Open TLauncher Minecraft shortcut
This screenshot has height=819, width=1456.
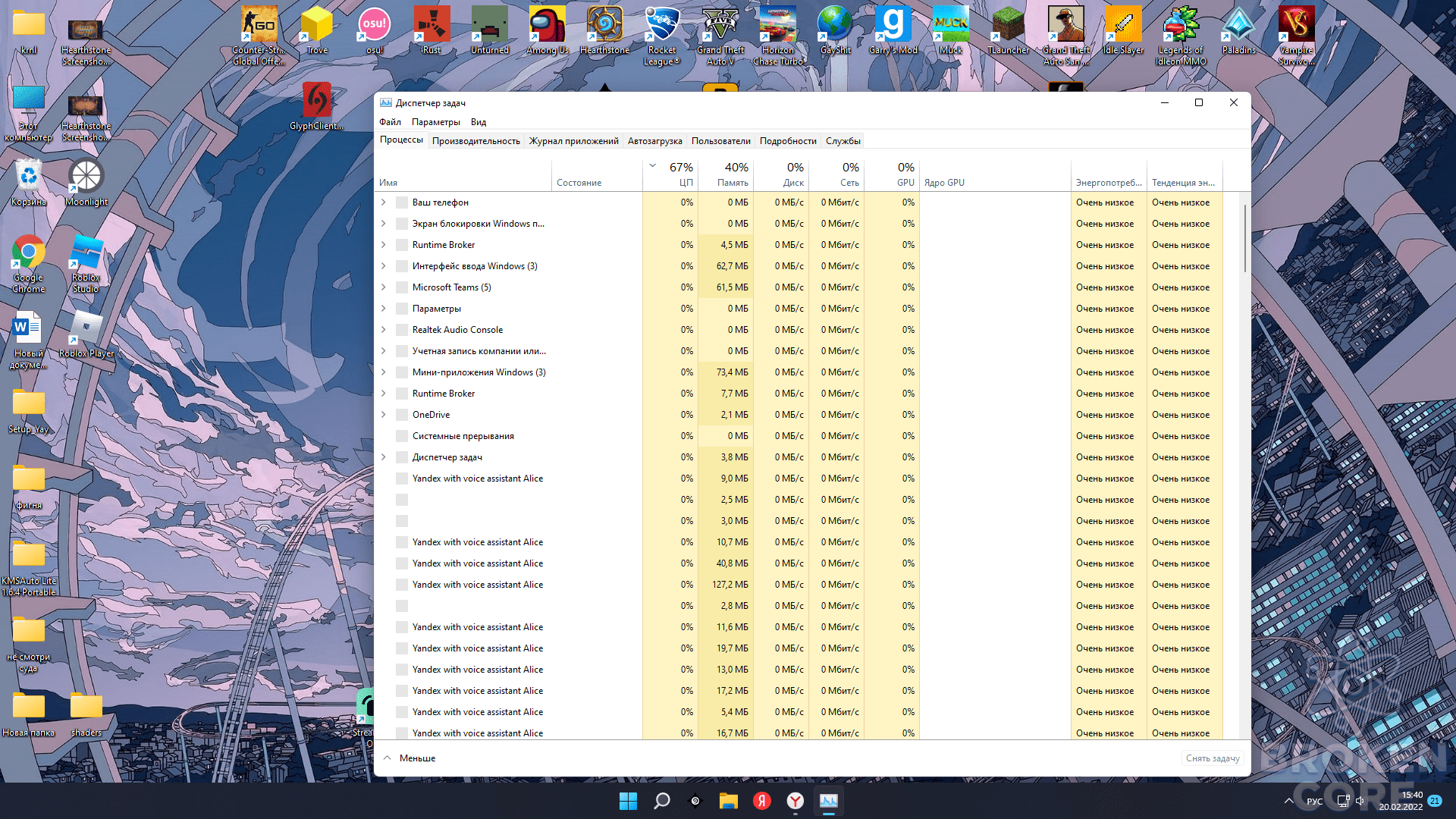[x=1009, y=30]
